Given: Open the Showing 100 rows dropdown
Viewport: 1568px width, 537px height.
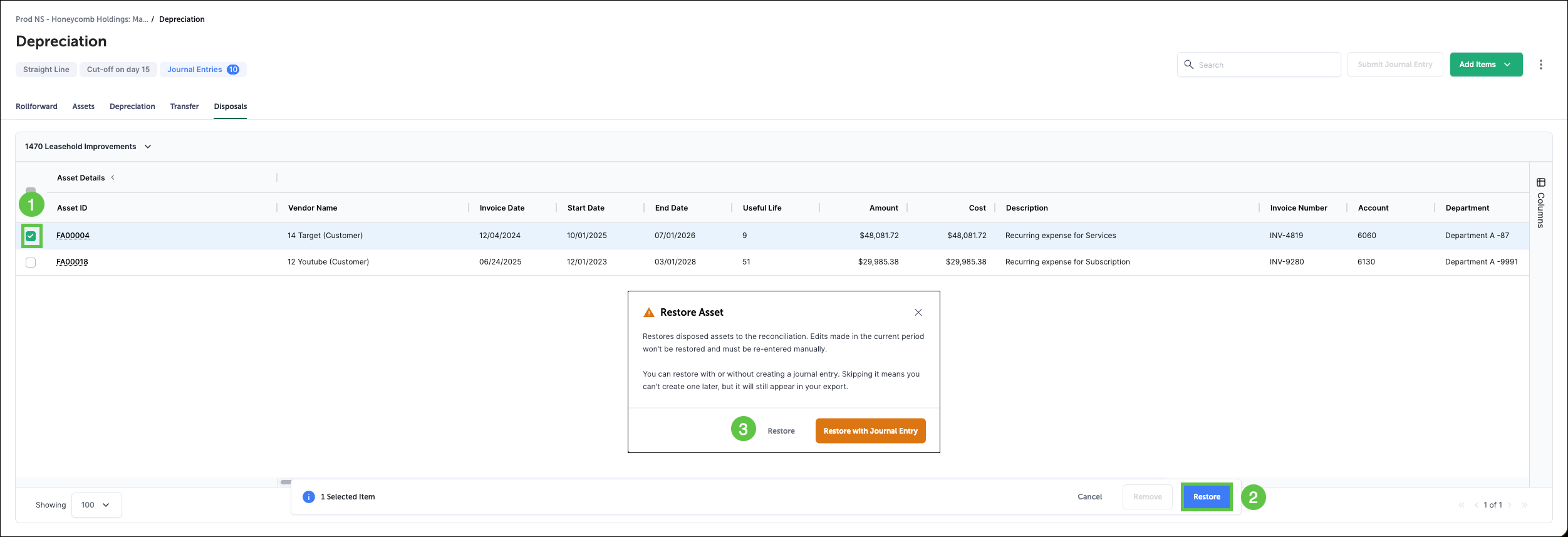Looking at the screenshot, I should [96, 505].
